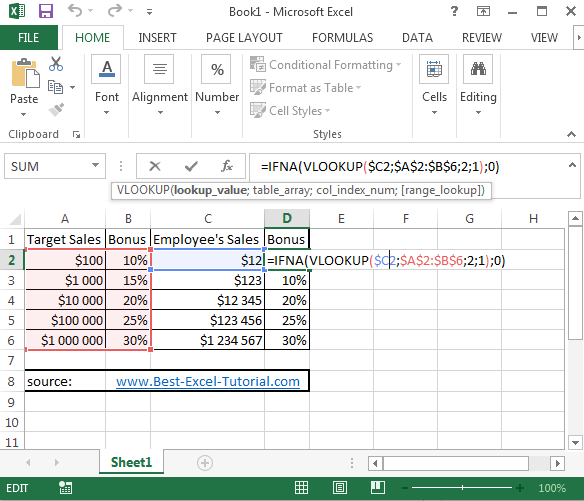The width and height of the screenshot is (584, 501).
Task: Open the Font group icon
Action: [x=107, y=69]
